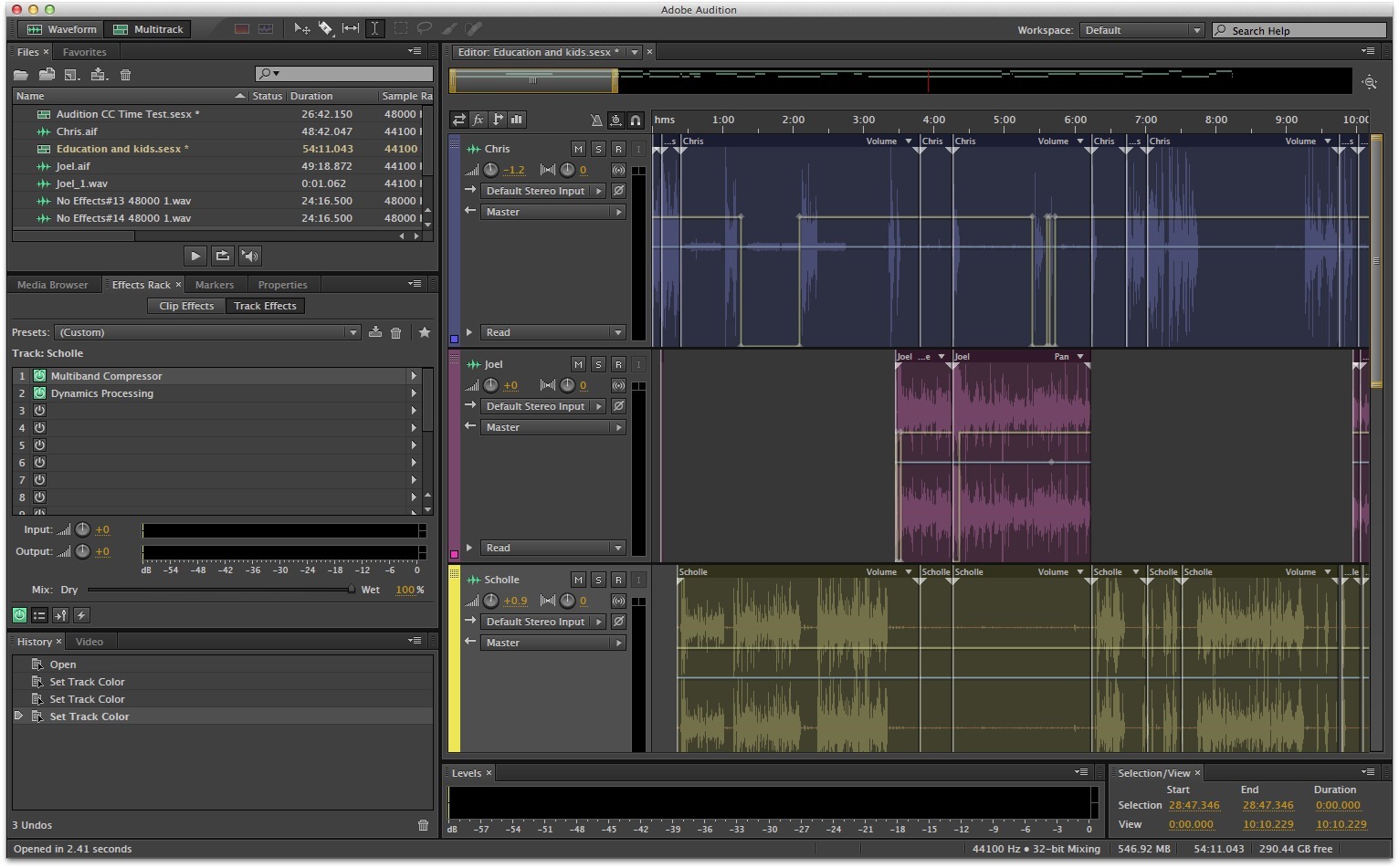
Task: Toggle Multiband Compressor power button
Action: (40, 376)
